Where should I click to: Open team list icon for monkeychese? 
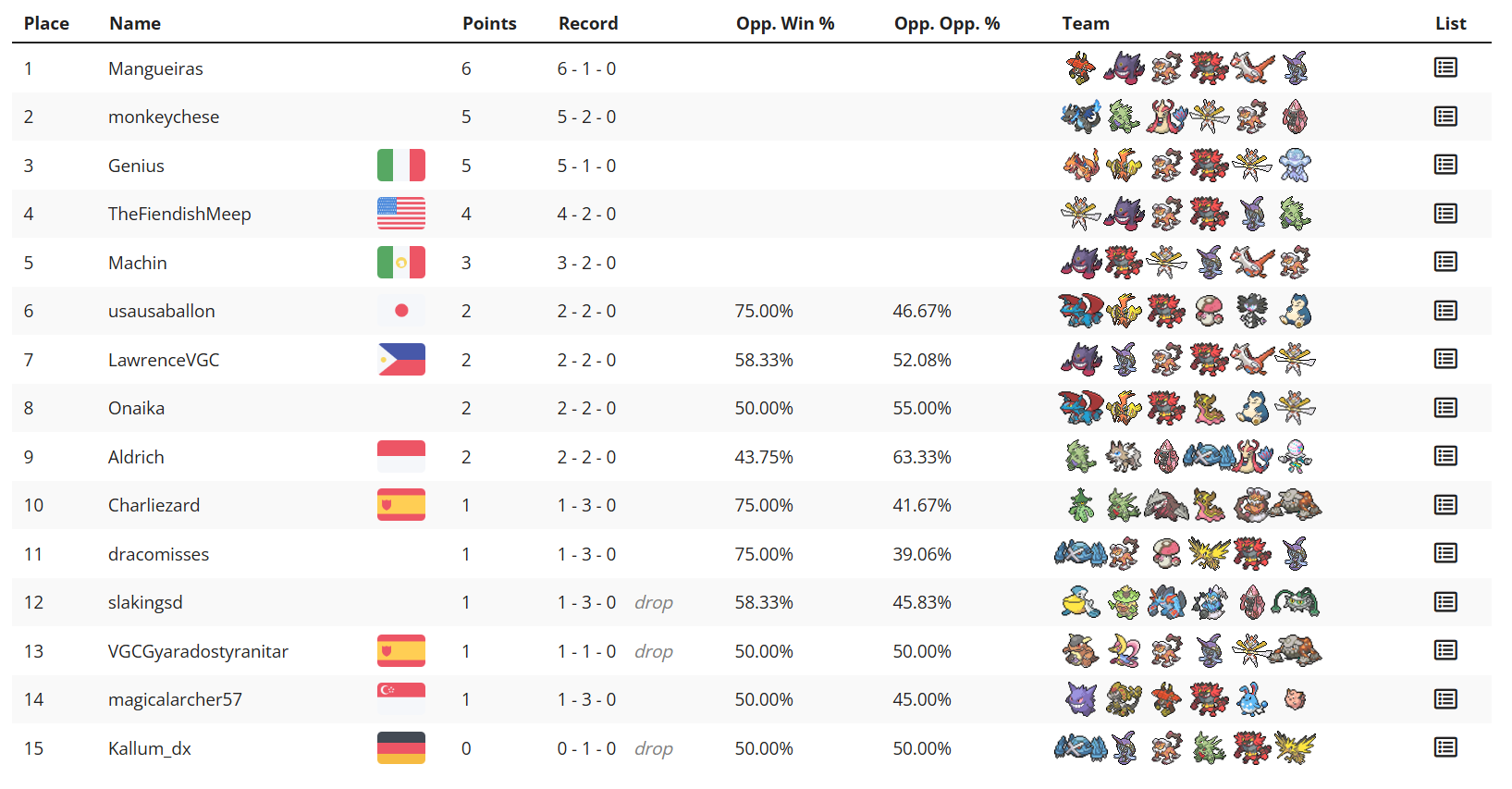[x=1445, y=117]
